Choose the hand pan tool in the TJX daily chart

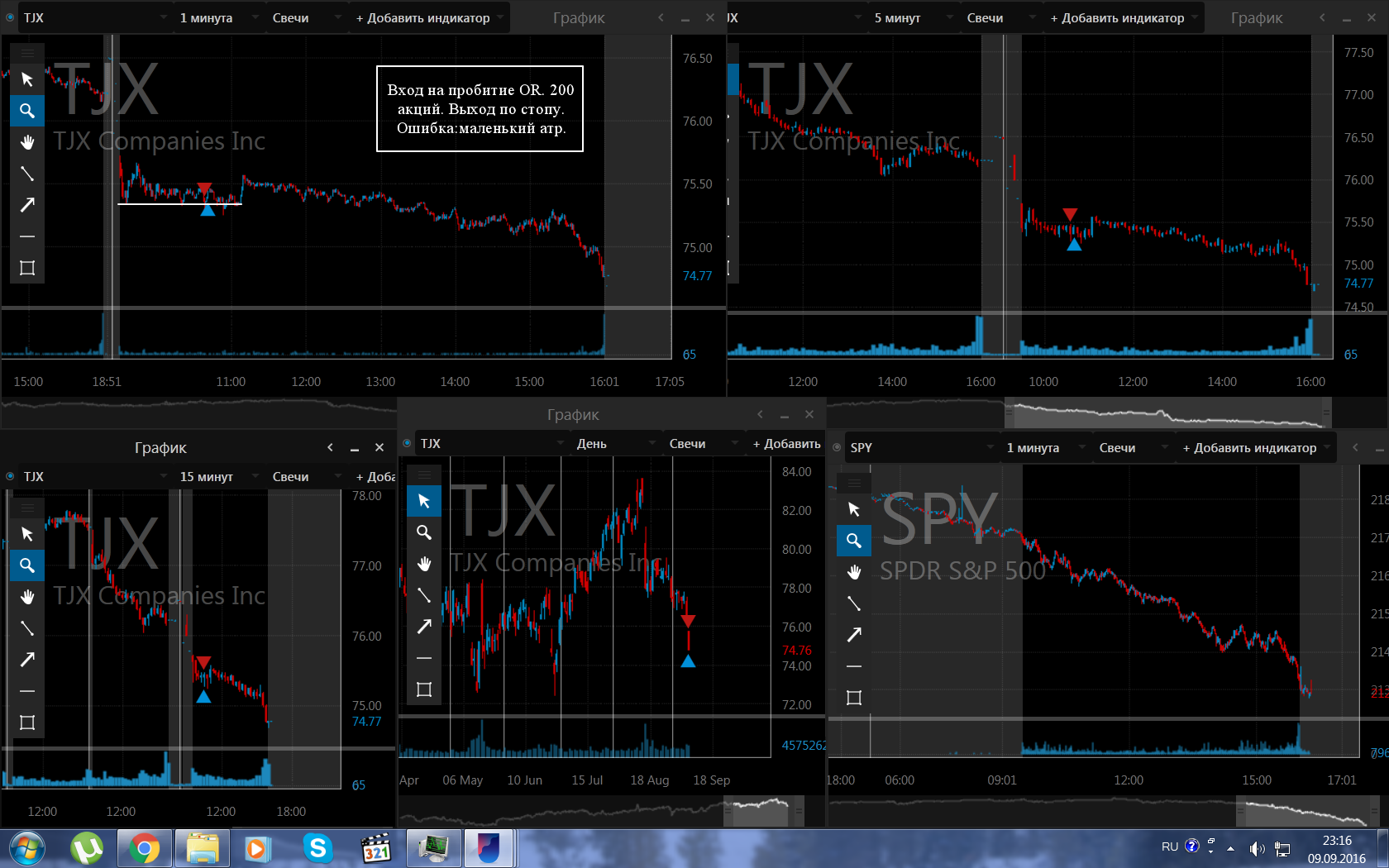tap(424, 564)
